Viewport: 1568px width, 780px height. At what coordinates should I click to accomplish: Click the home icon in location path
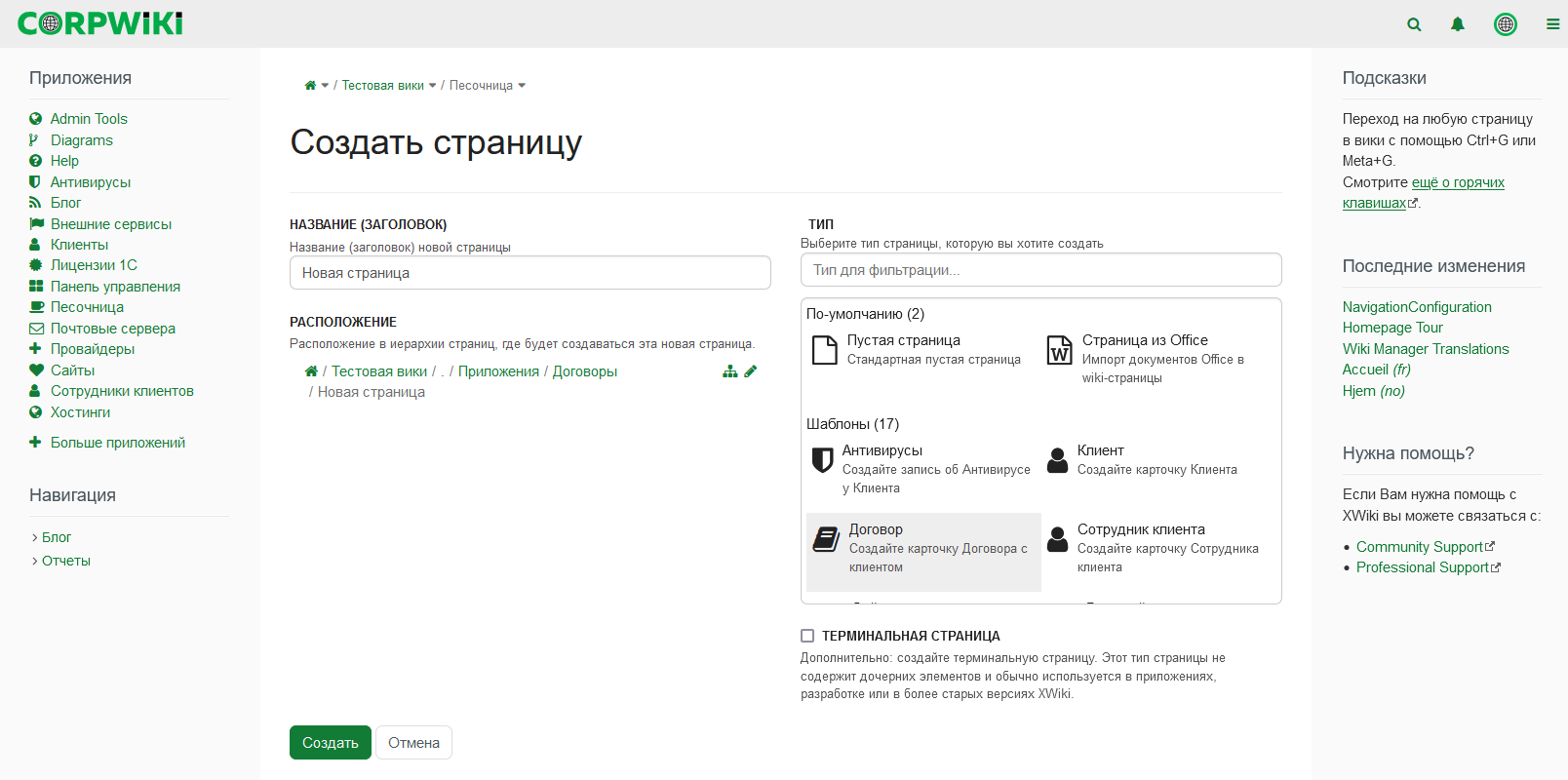click(x=311, y=371)
